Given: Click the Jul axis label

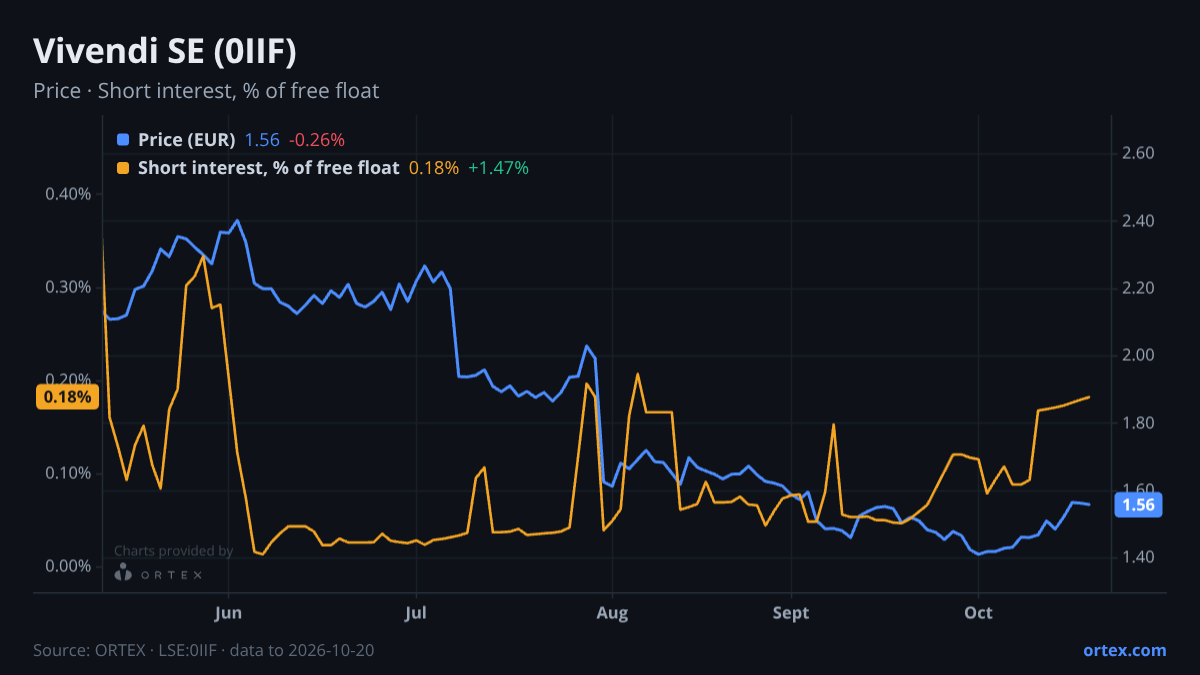Looking at the screenshot, I should pos(417,612).
